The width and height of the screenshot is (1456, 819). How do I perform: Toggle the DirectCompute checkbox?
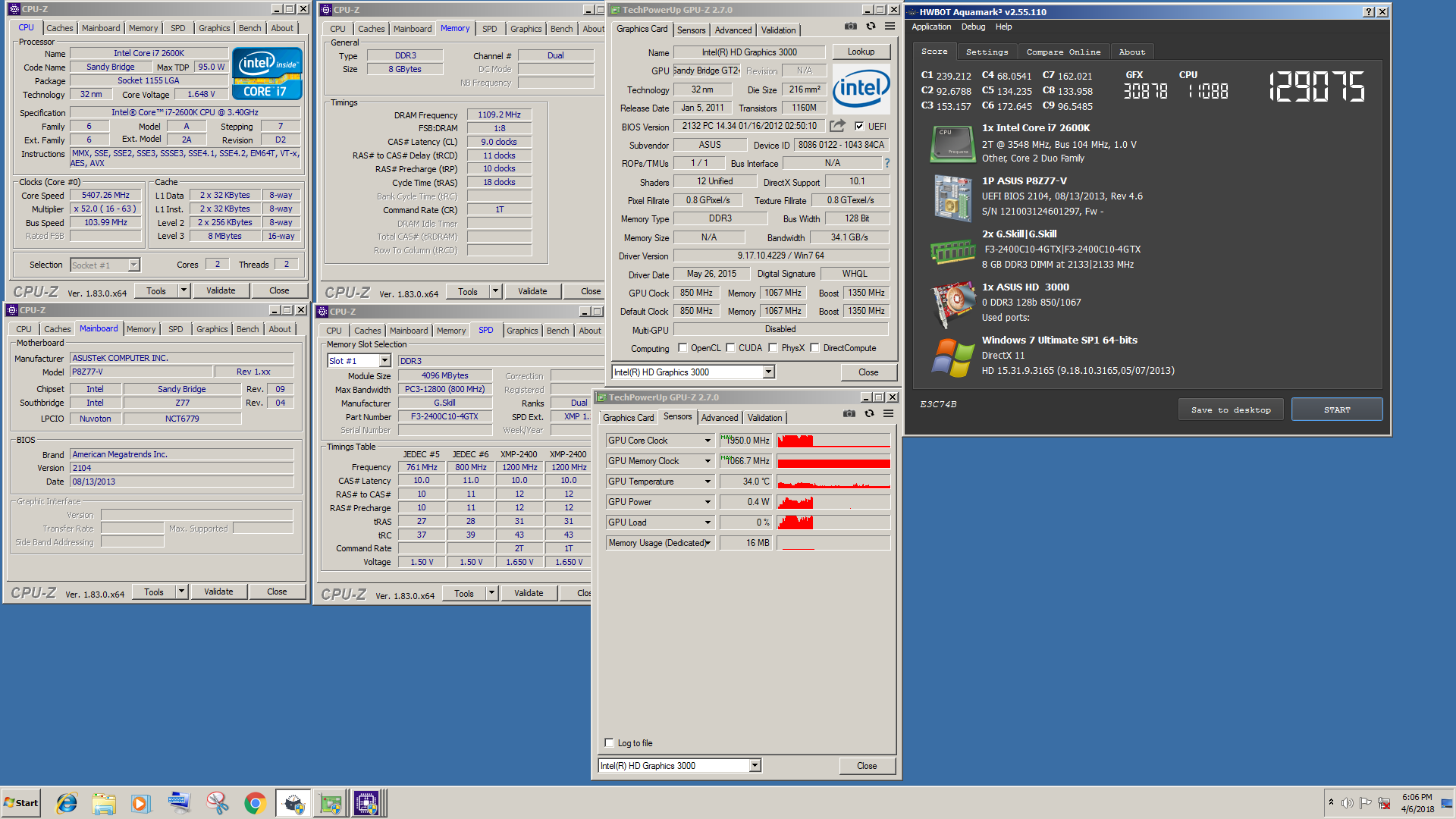click(814, 348)
